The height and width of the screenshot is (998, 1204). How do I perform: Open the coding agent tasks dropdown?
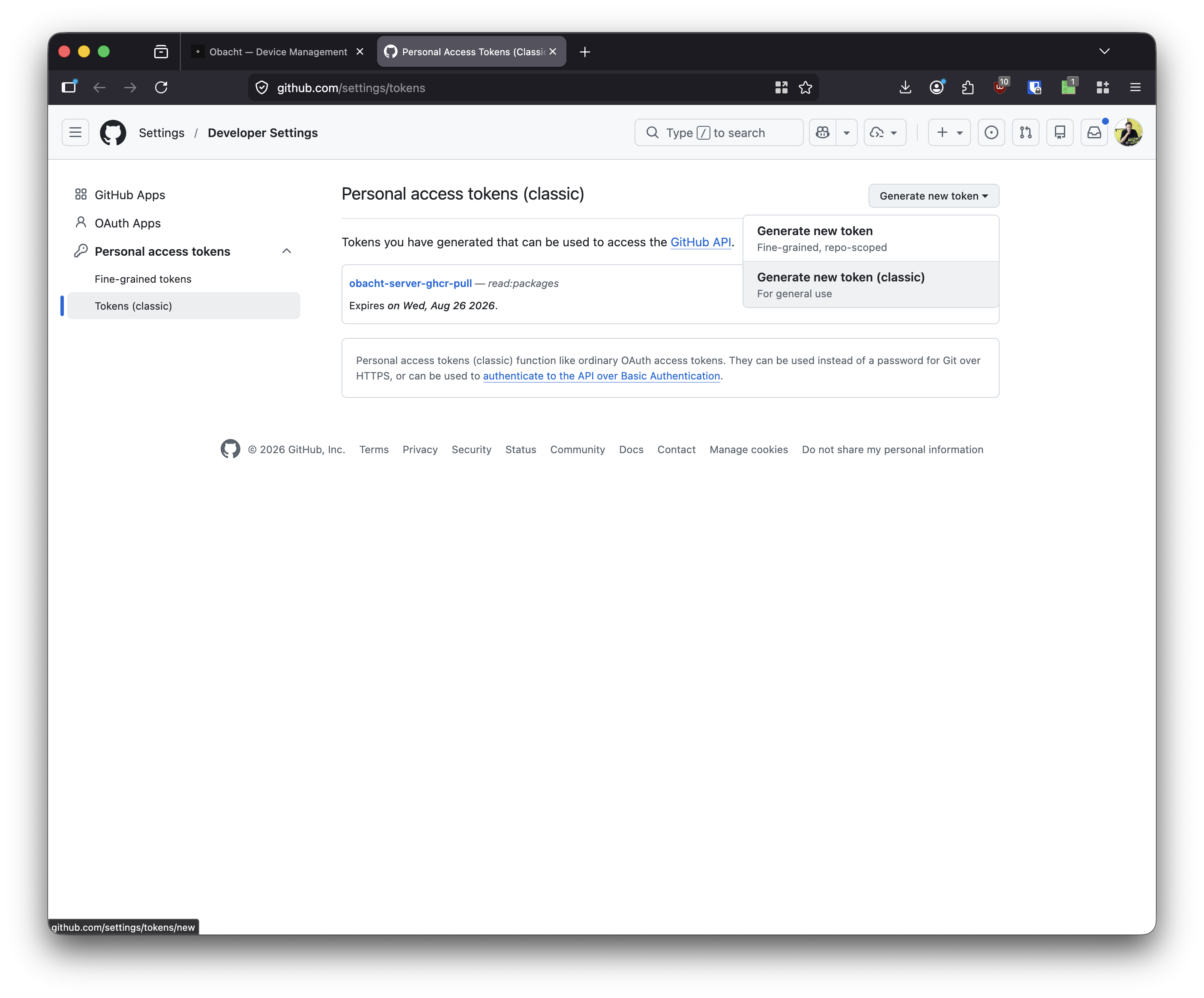click(885, 132)
